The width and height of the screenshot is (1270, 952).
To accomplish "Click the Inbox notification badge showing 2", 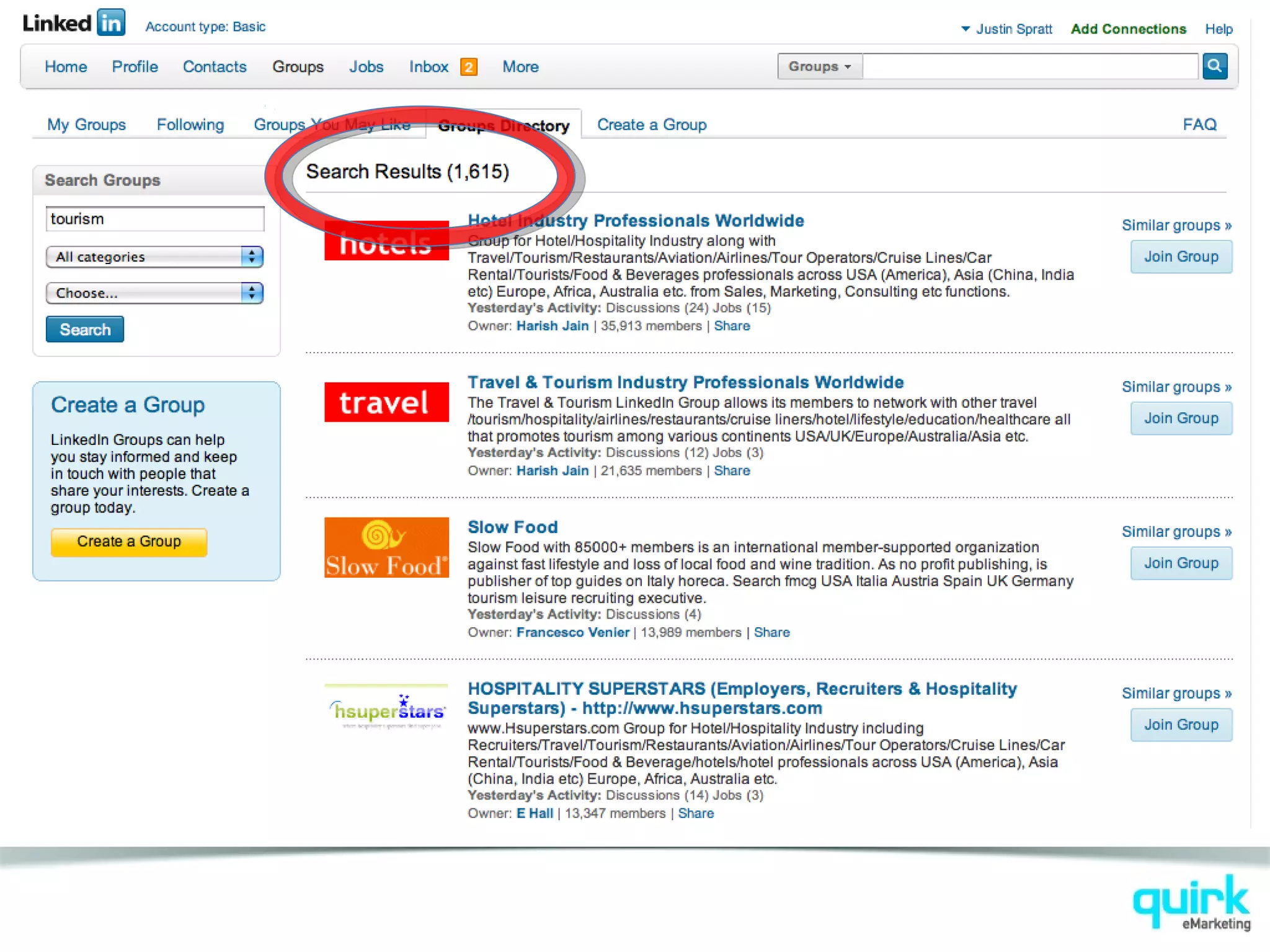I will [x=469, y=67].
